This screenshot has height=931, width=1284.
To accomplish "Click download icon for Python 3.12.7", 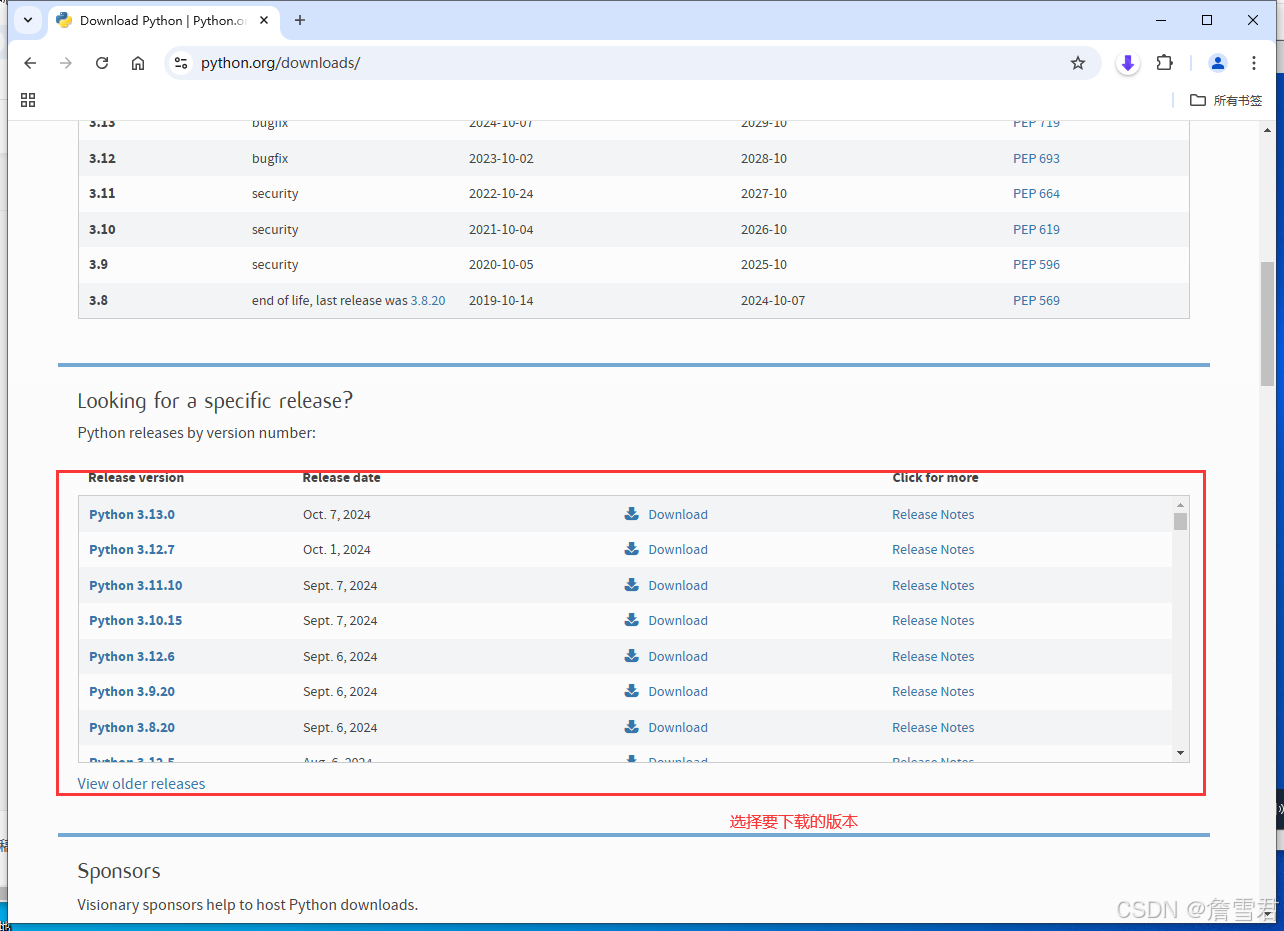I will 632,549.
